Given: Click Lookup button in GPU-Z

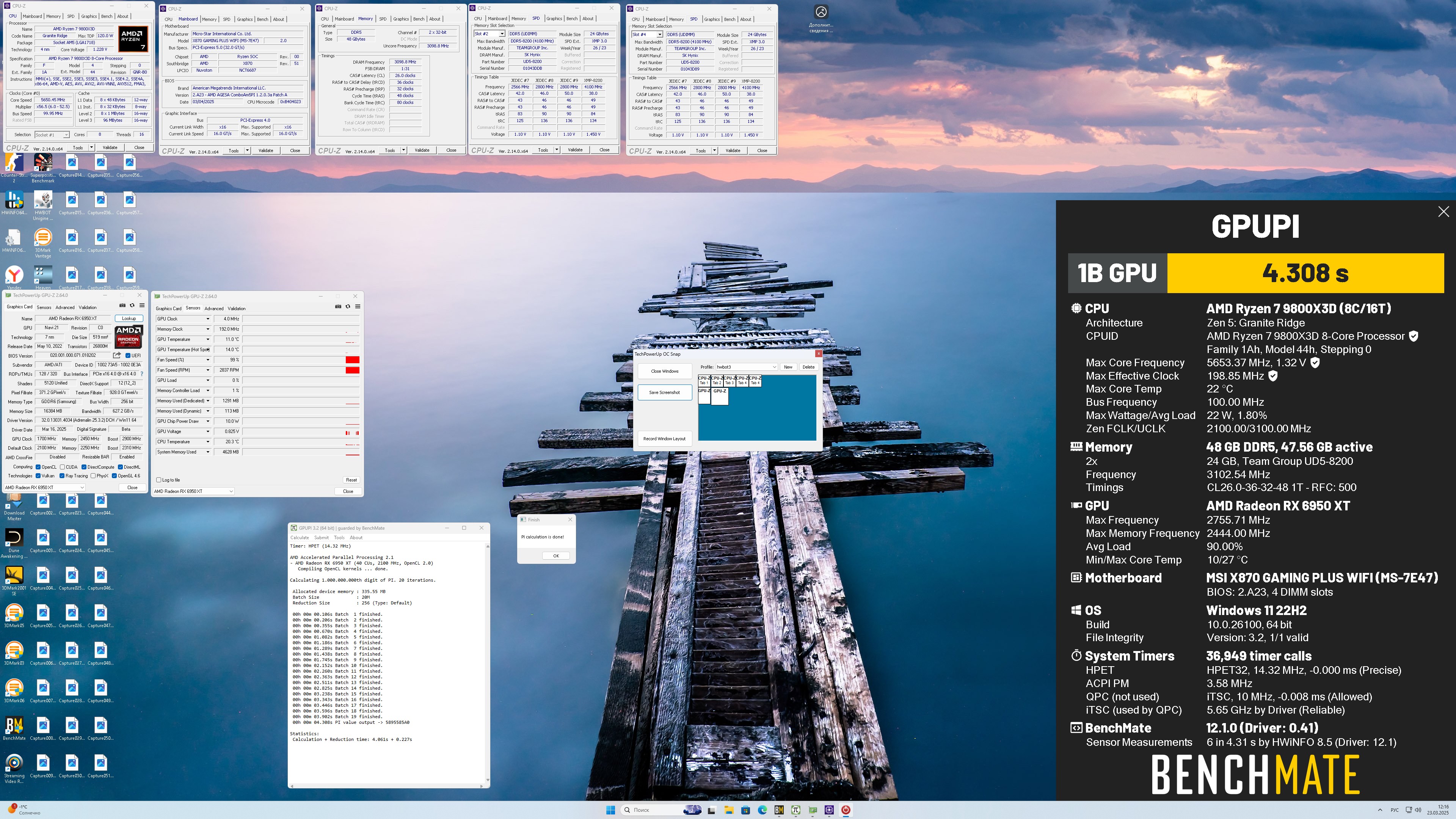Looking at the screenshot, I should 129,318.
